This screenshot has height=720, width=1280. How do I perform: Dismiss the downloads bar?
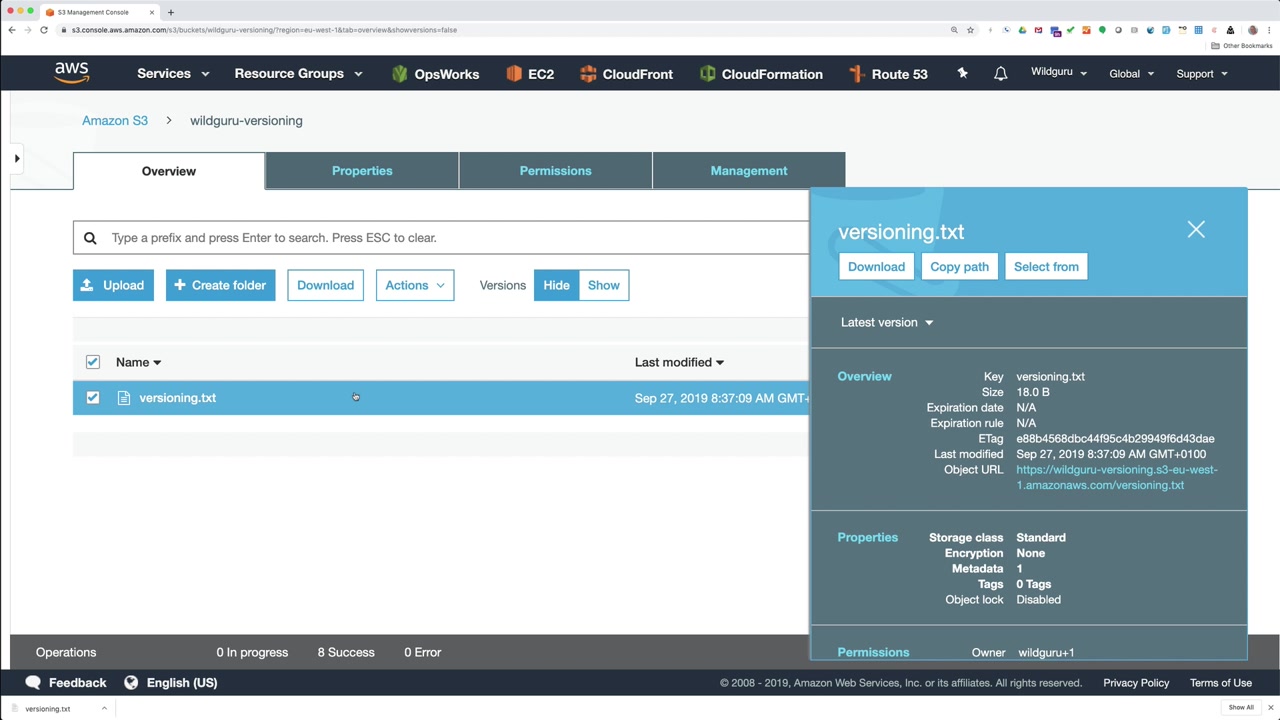click(1270, 708)
